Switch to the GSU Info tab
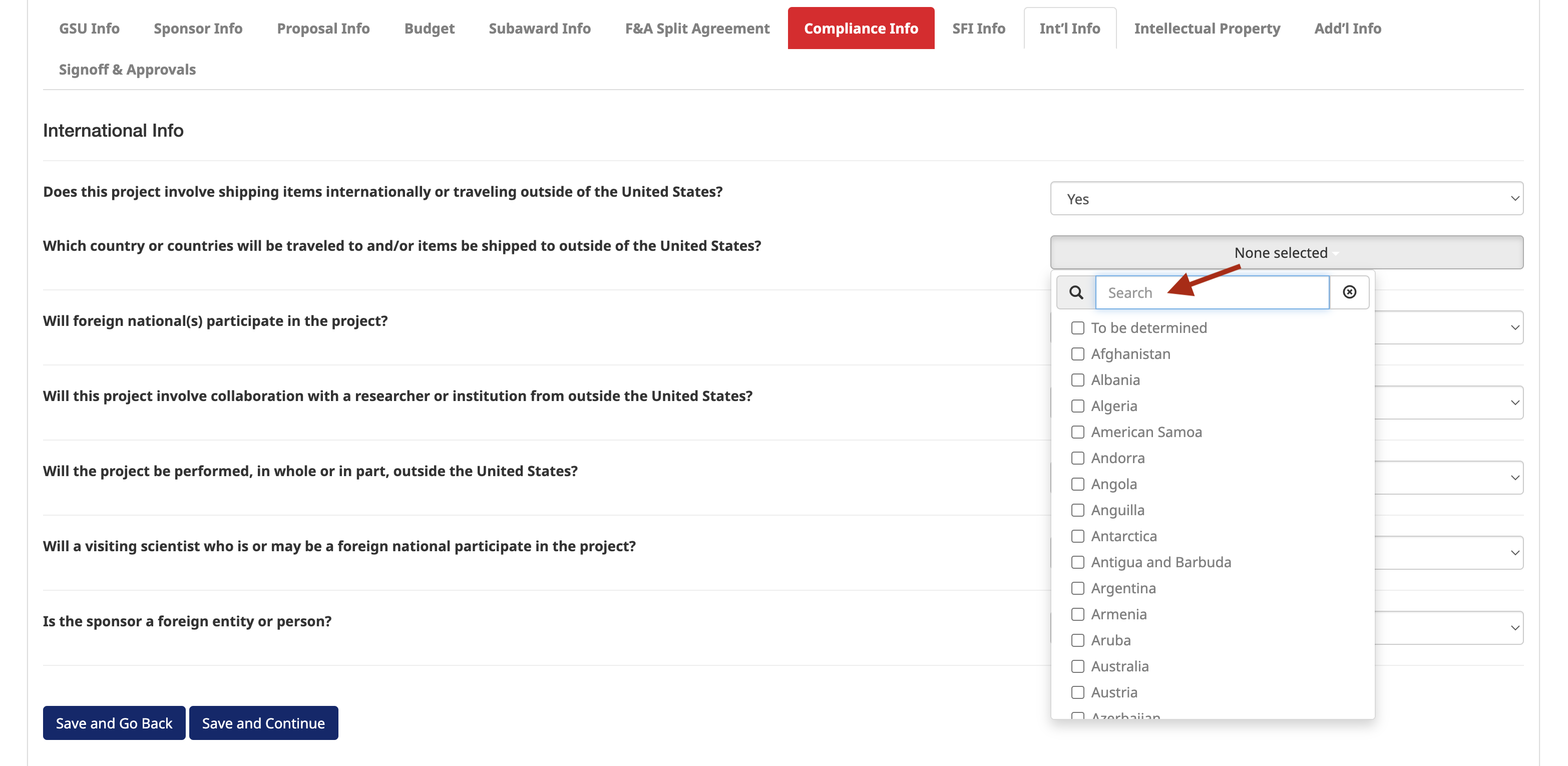The width and height of the screenshot is (1568, 766). point(89,29)
